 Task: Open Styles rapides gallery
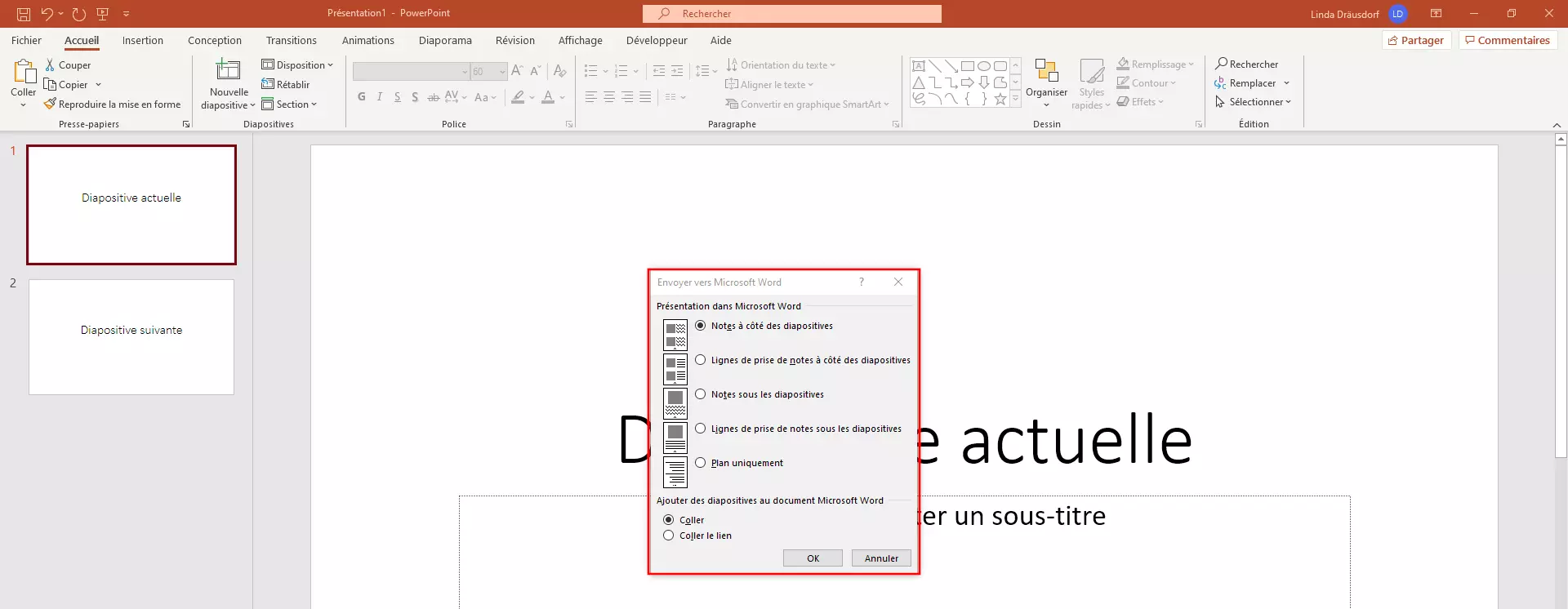tap(1091, 83)
